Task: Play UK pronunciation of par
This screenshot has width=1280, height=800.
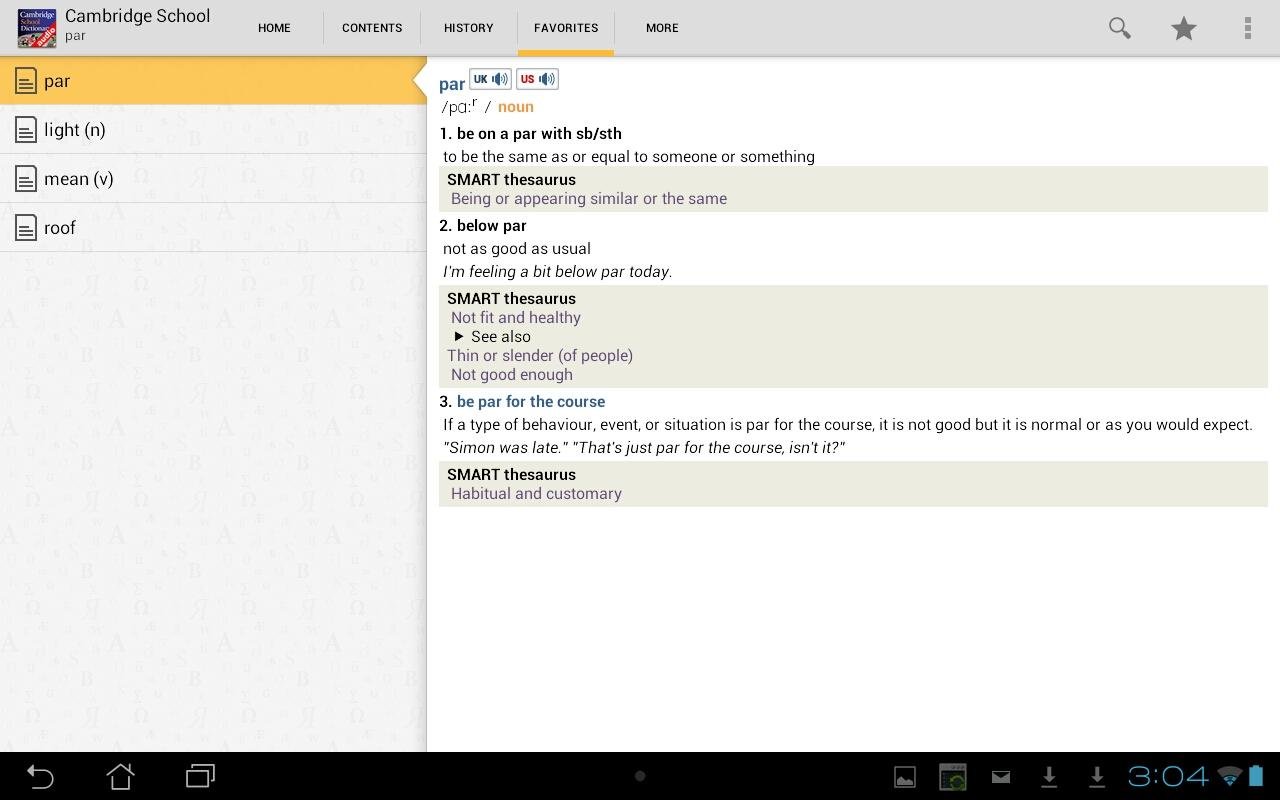Action: click(x=490, y=79)
